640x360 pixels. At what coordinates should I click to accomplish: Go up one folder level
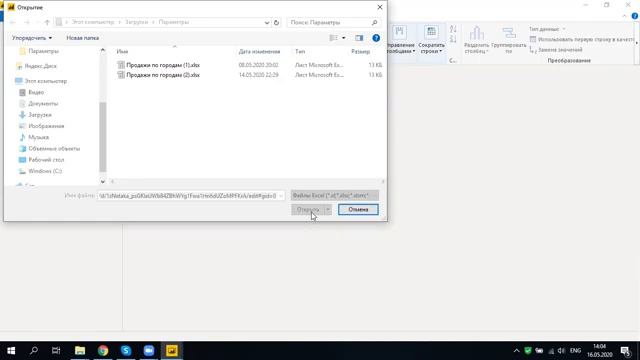47,22
